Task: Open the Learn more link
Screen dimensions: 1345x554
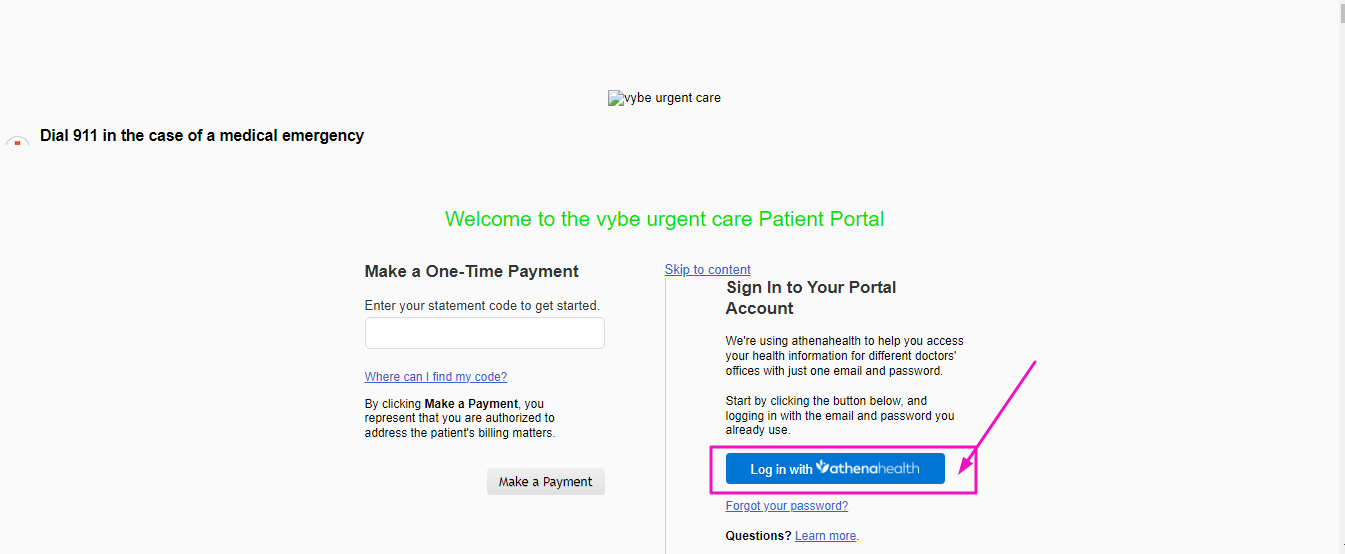Action: pyautogui.click(x=826, y=536)
